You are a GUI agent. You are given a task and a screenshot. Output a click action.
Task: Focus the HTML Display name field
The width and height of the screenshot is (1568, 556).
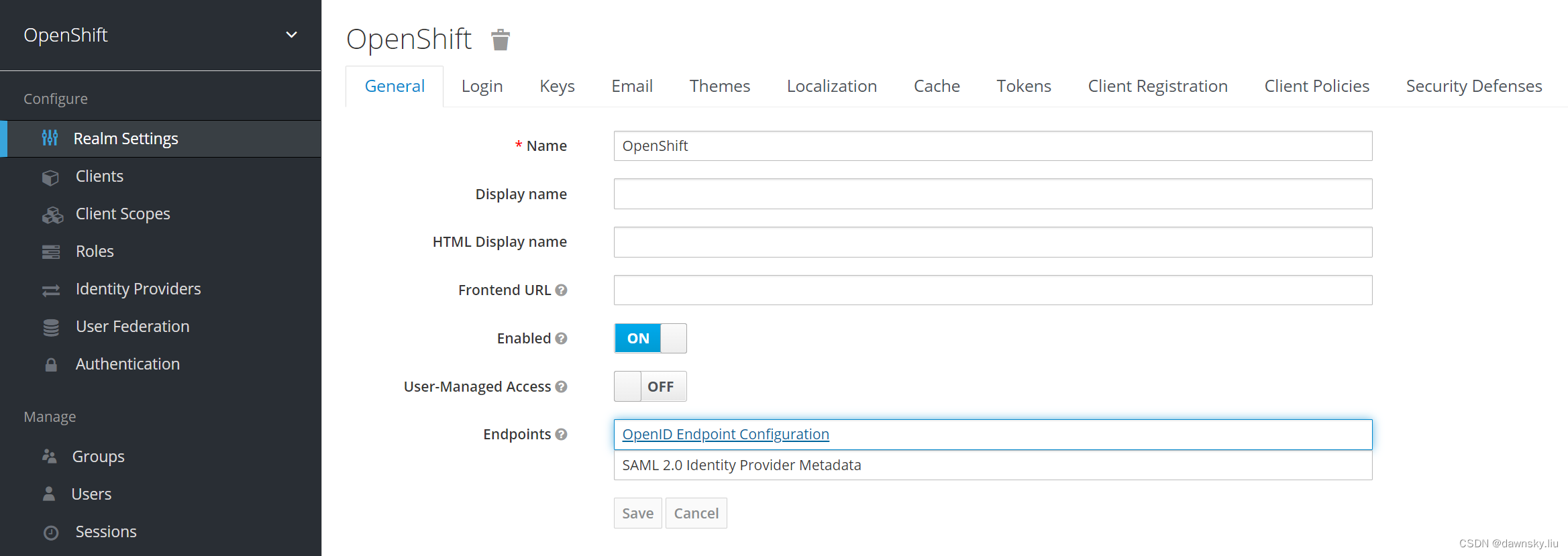(x=993, y=242)
